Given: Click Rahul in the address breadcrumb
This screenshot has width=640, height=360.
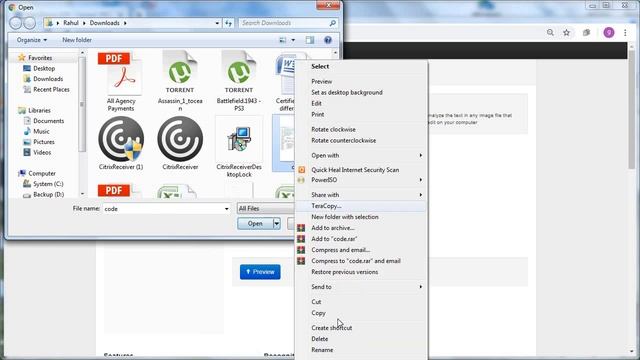Looking at the screenshot, I should coord(71,23).
